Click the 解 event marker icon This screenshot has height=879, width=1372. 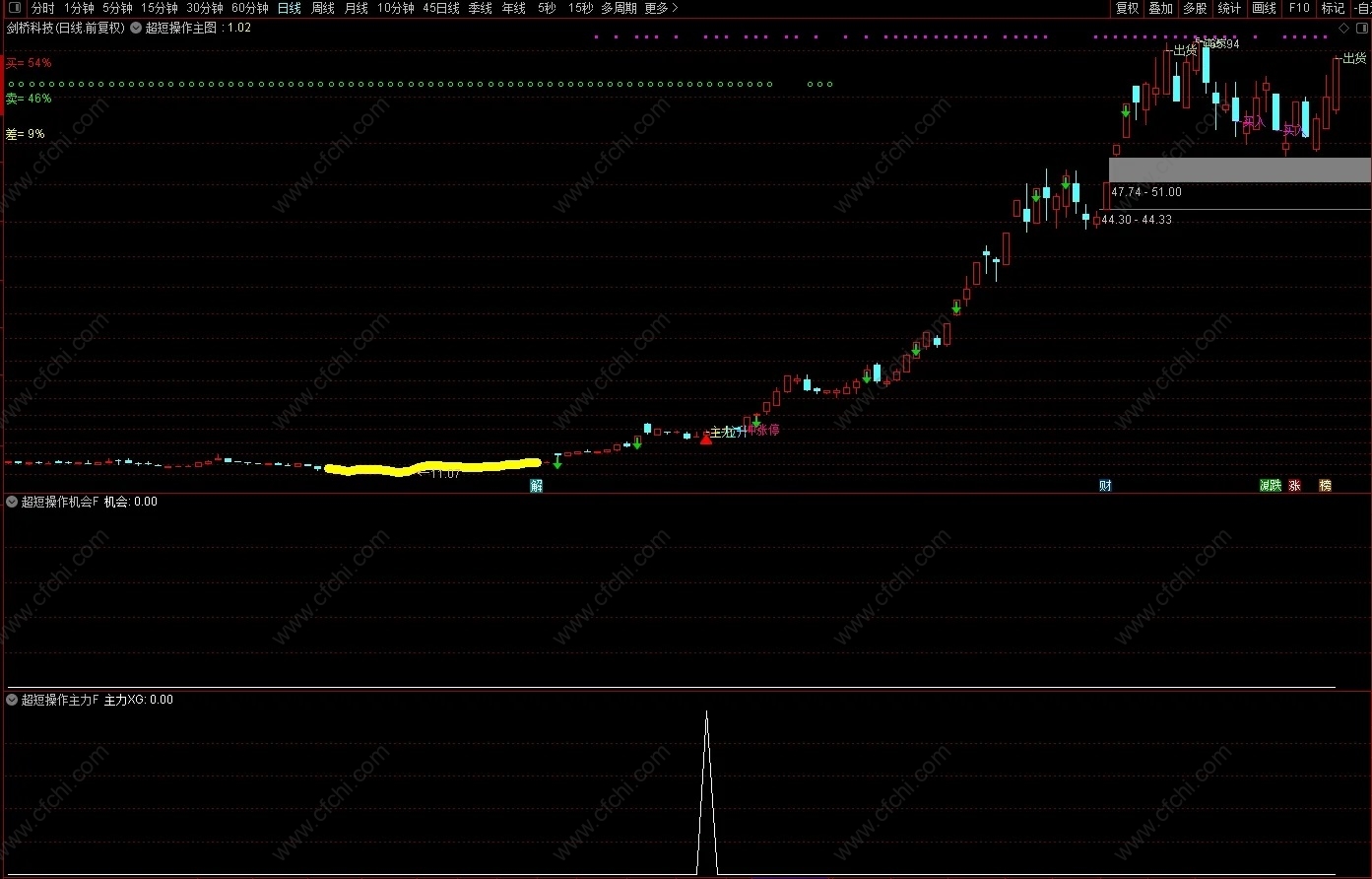(537, 485)
